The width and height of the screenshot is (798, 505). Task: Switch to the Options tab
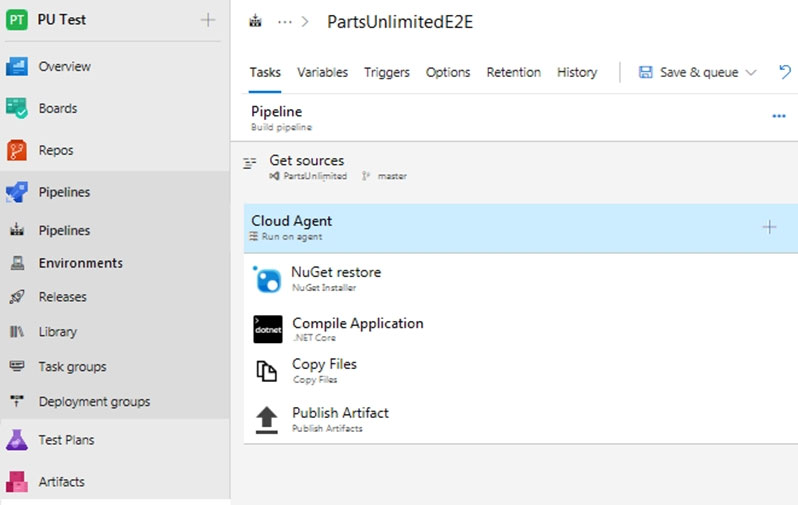448,72
